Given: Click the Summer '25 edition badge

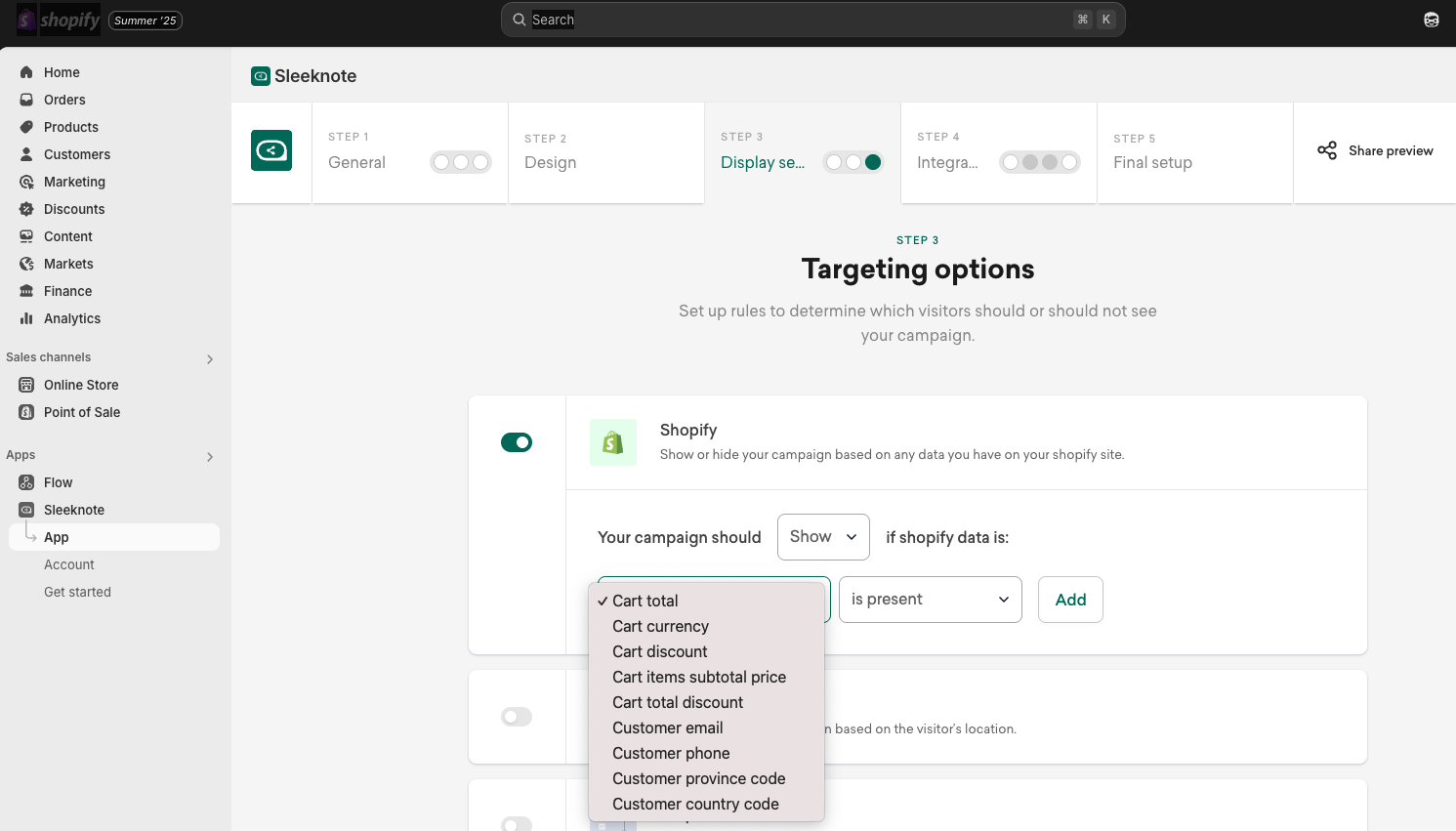Looking at the screenshot, I should 146,21.
